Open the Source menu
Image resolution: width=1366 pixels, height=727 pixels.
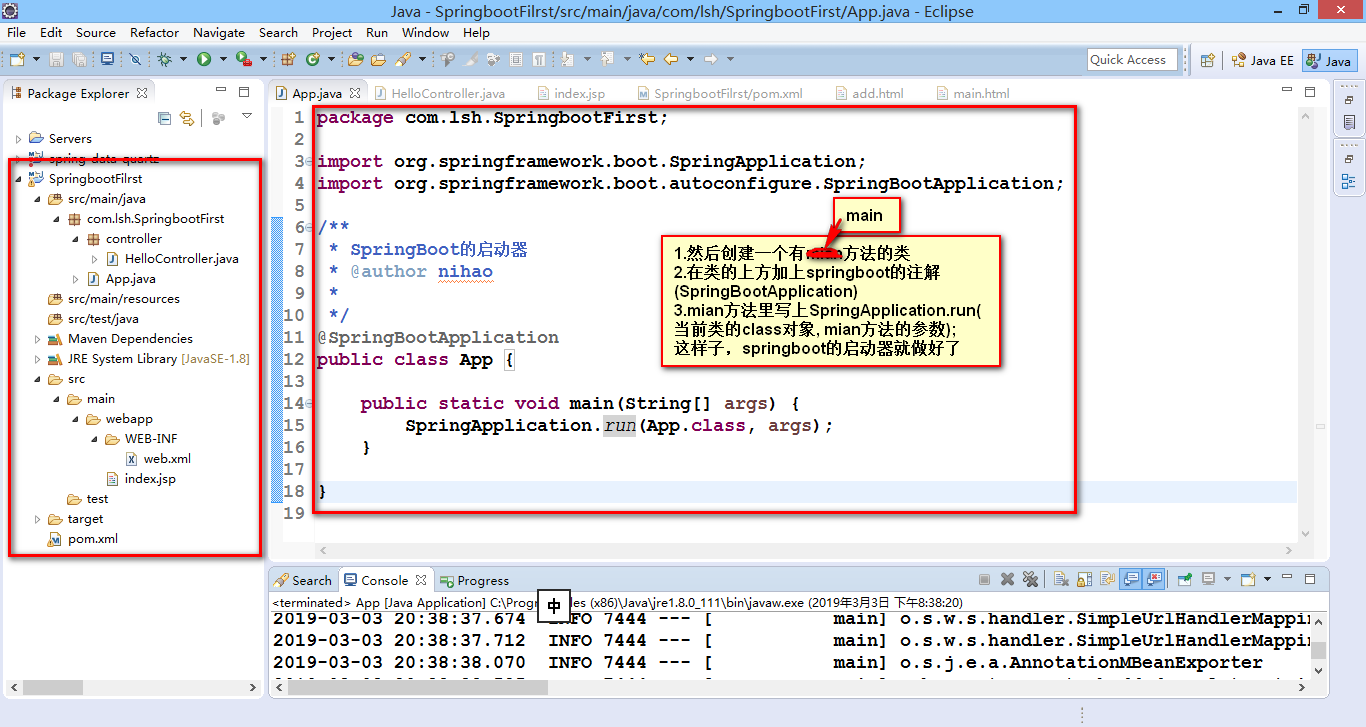pyautogui.click(x=96, y=32)
